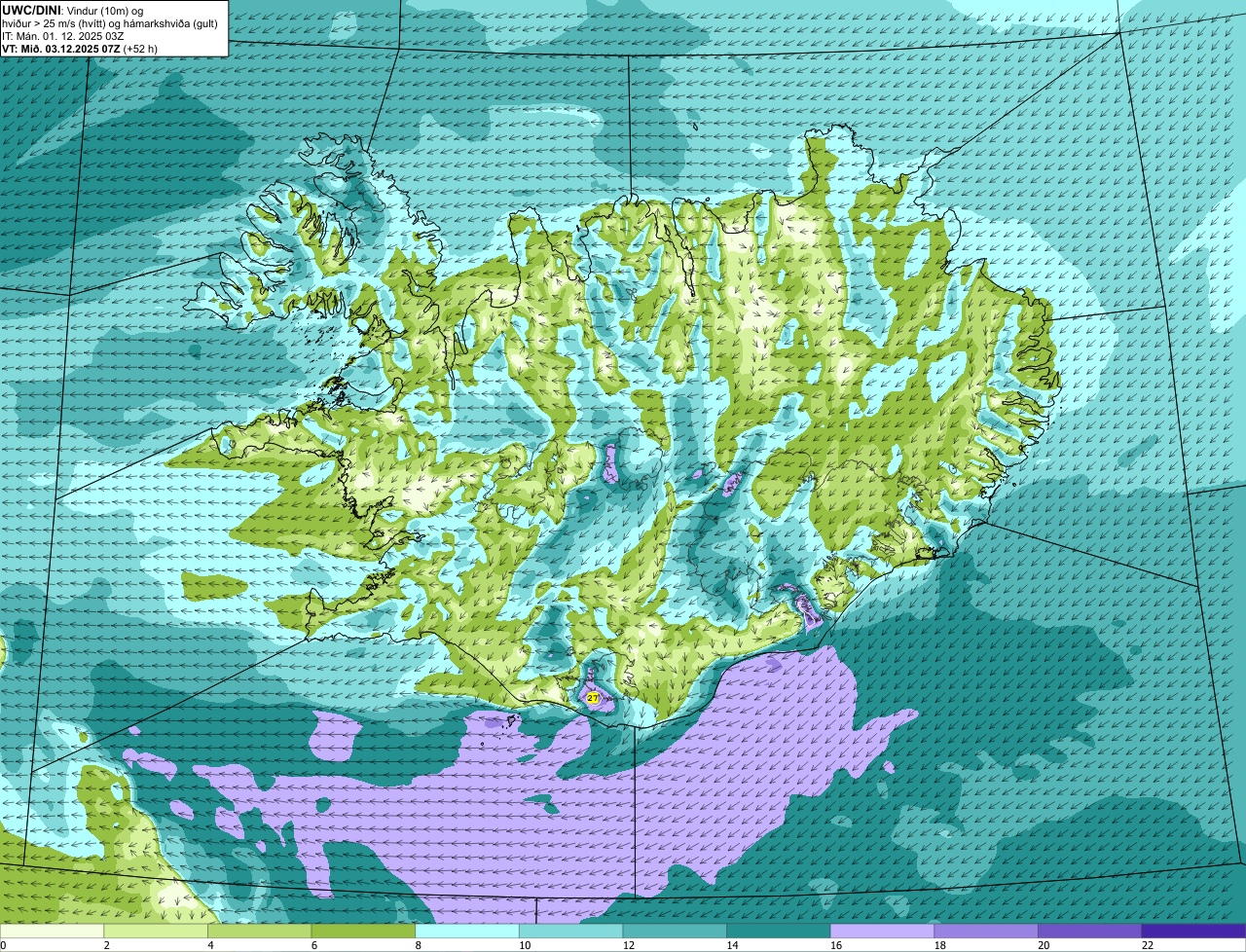Click the line "hviður > 25 m/s (hvítt) og hámarkshviða (gult)"
Viewport: 1246px width, 952px height.
click(x=112, y=22)
